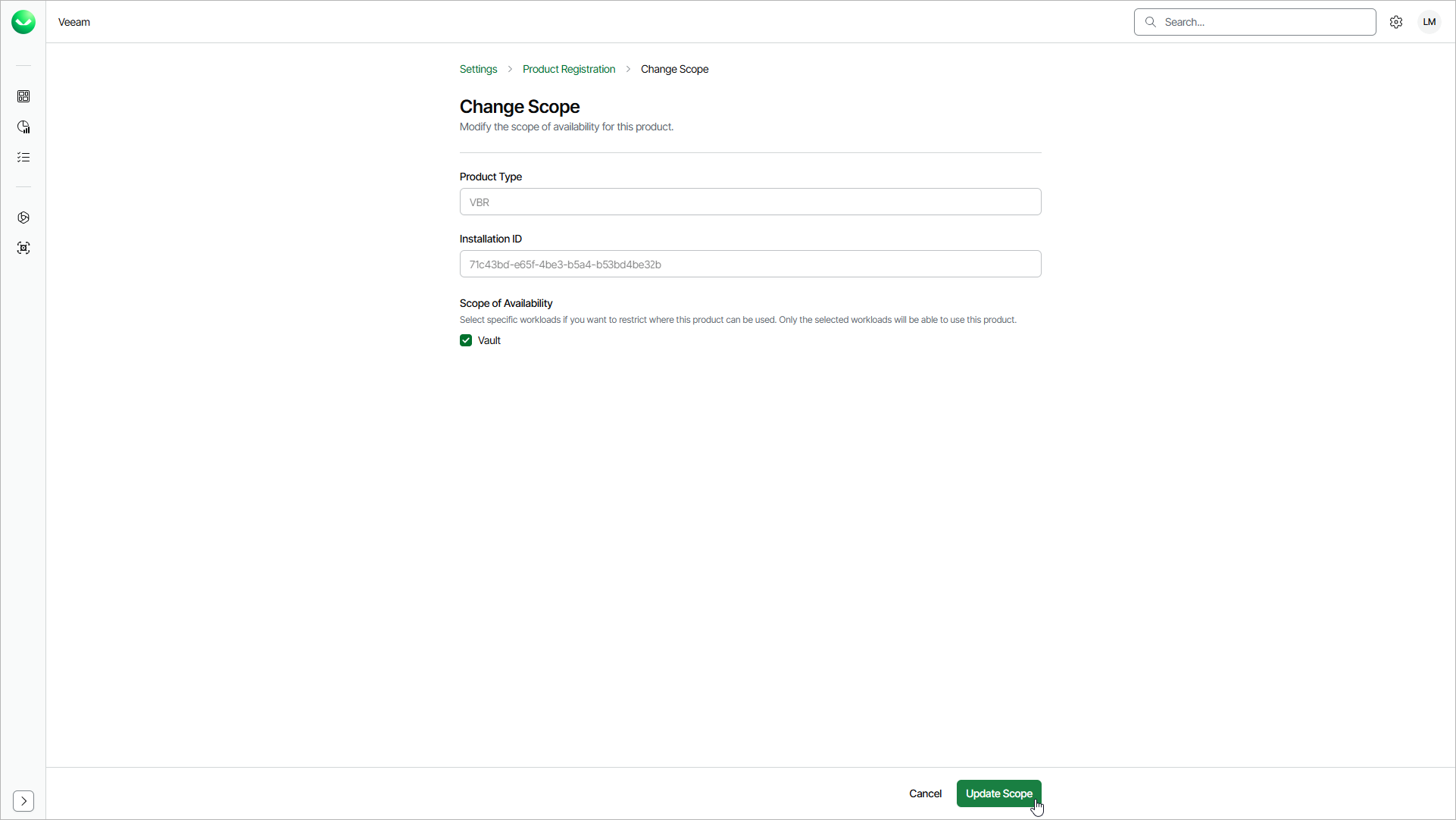Click the Installation ID field

tap(750, 264)
